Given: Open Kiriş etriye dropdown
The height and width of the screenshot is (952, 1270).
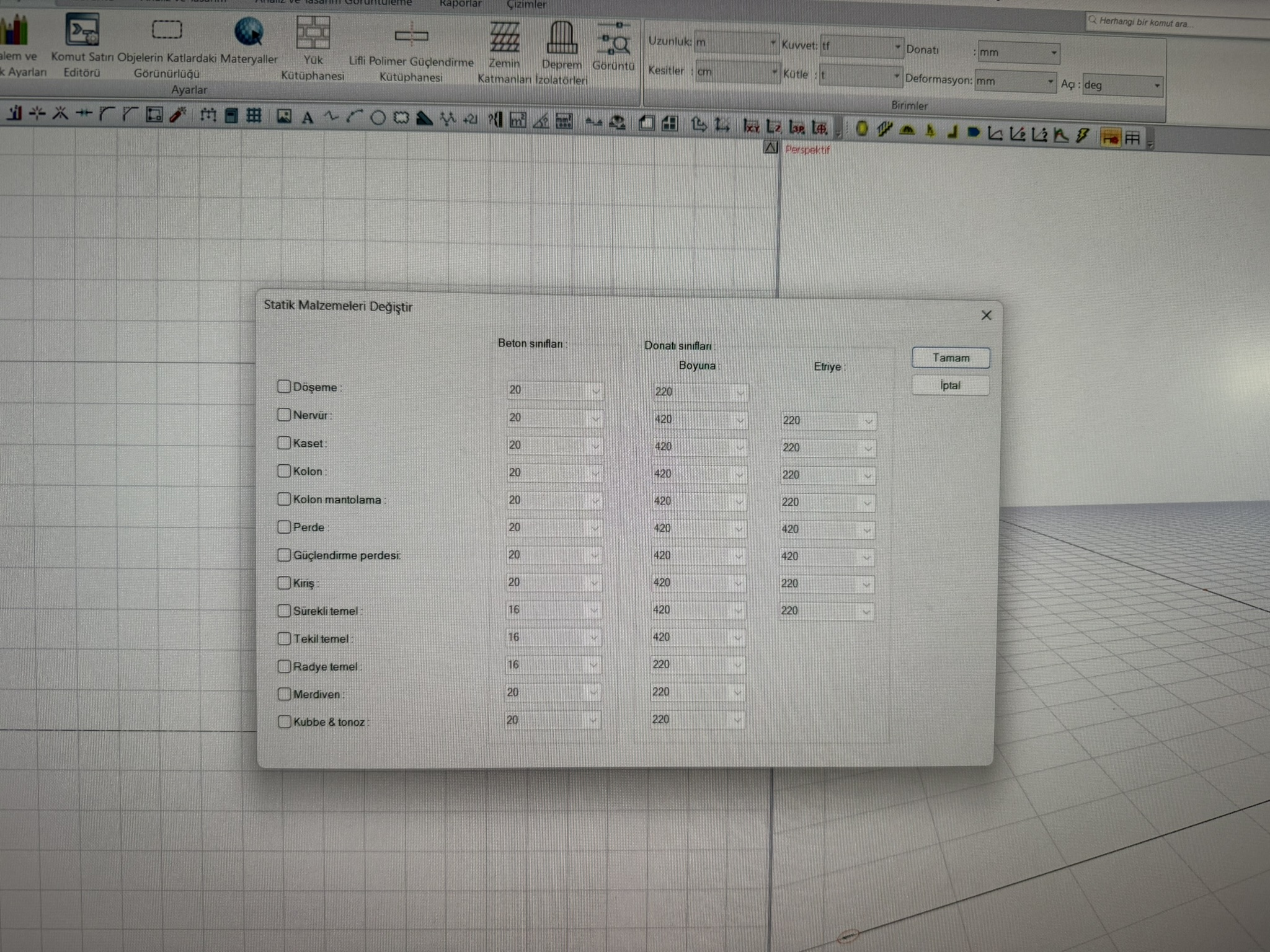Looking at the screenshot, I should [x=825, y=584].
